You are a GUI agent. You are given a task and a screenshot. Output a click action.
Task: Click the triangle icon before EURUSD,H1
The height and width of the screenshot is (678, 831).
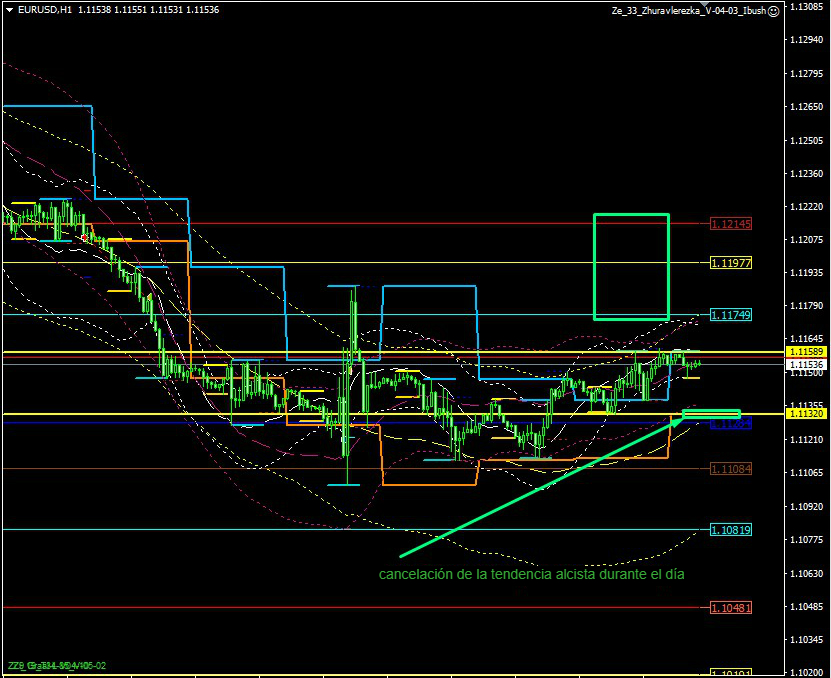pos(8,10)
